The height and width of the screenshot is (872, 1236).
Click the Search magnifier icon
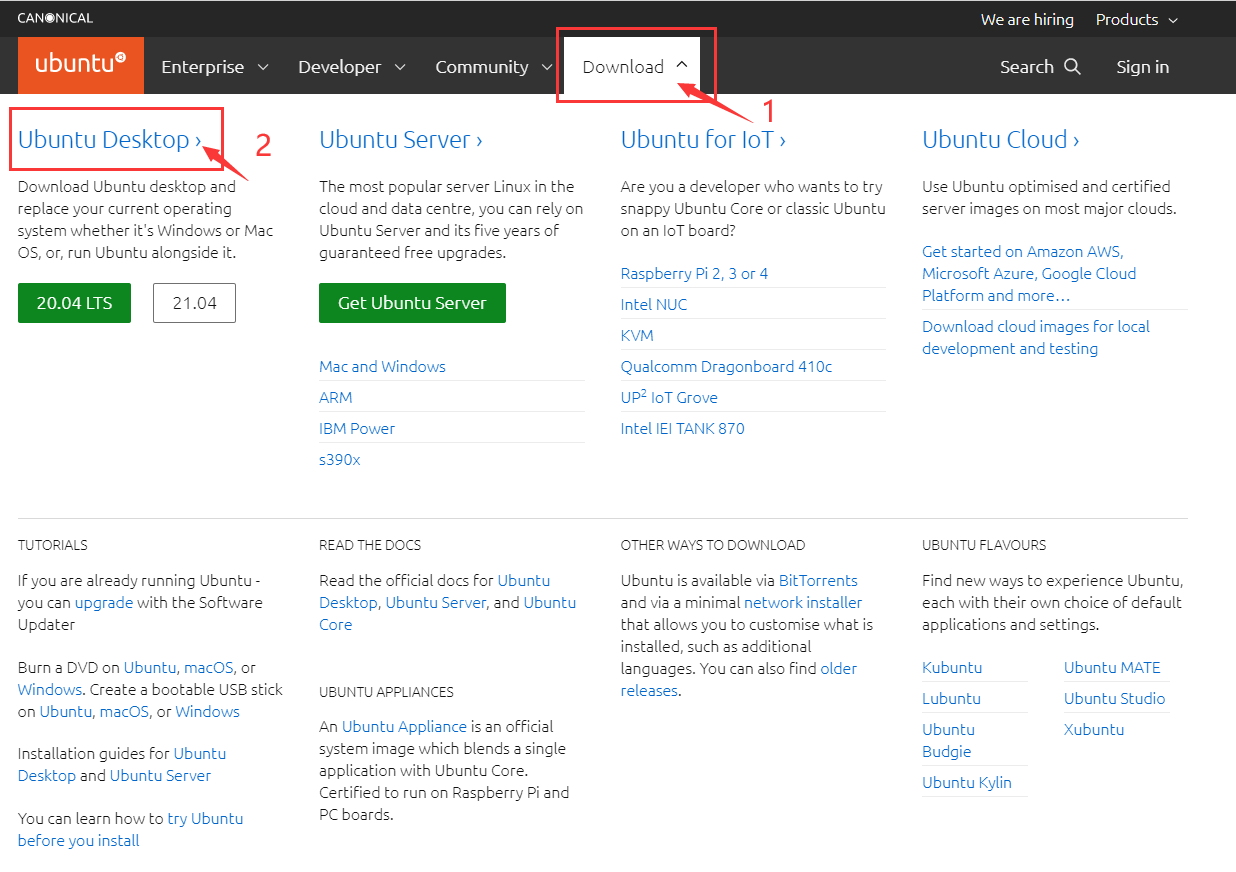click(x=1072, y=67)
